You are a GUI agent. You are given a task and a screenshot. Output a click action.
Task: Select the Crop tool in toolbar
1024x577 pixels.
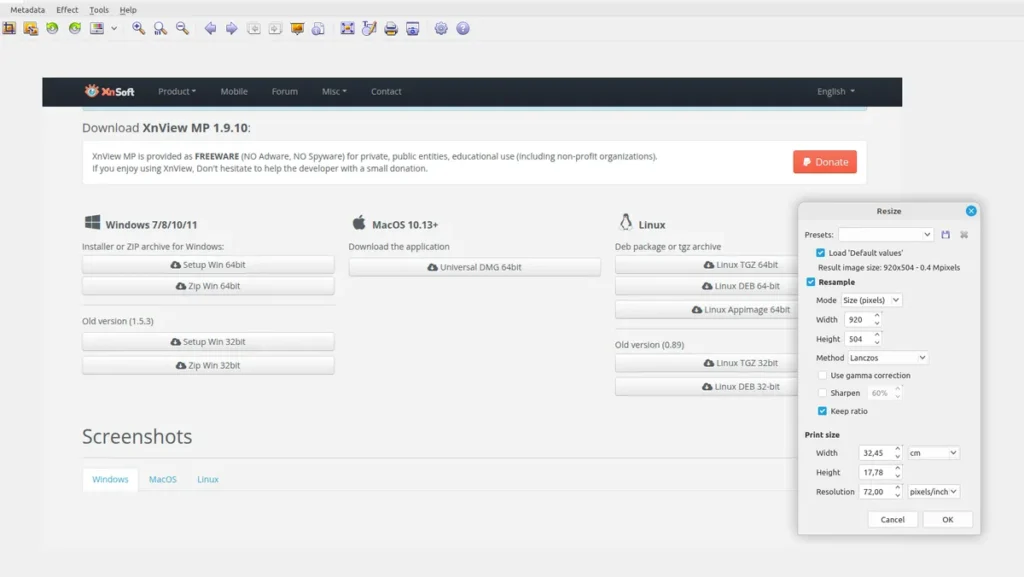9,28
